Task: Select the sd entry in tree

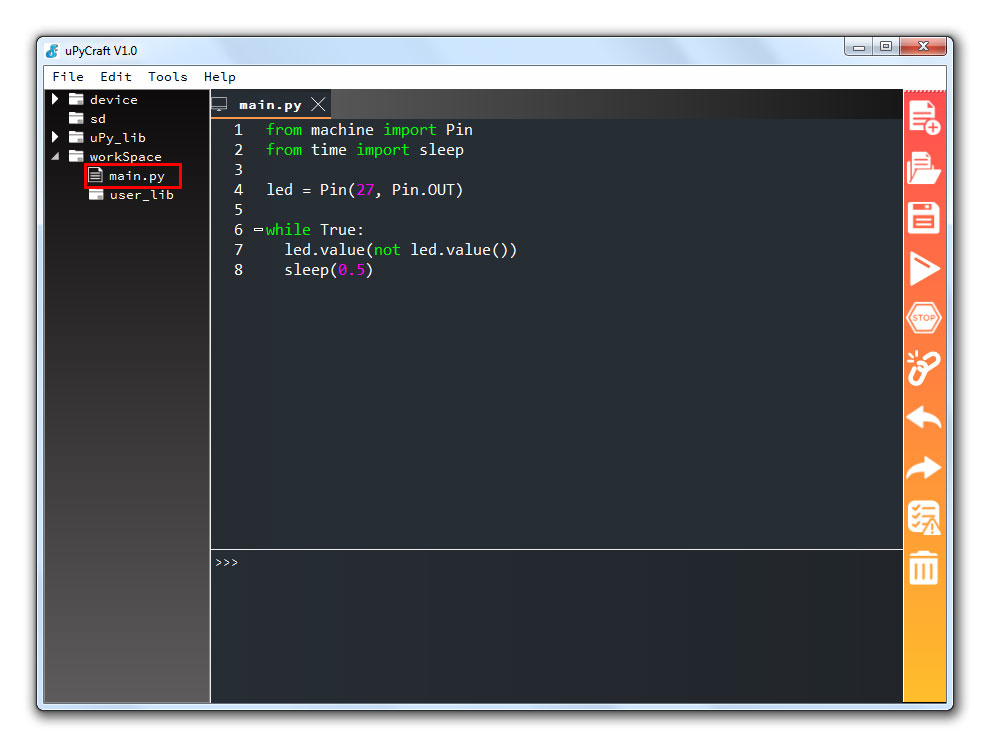Action: (98, 119)
